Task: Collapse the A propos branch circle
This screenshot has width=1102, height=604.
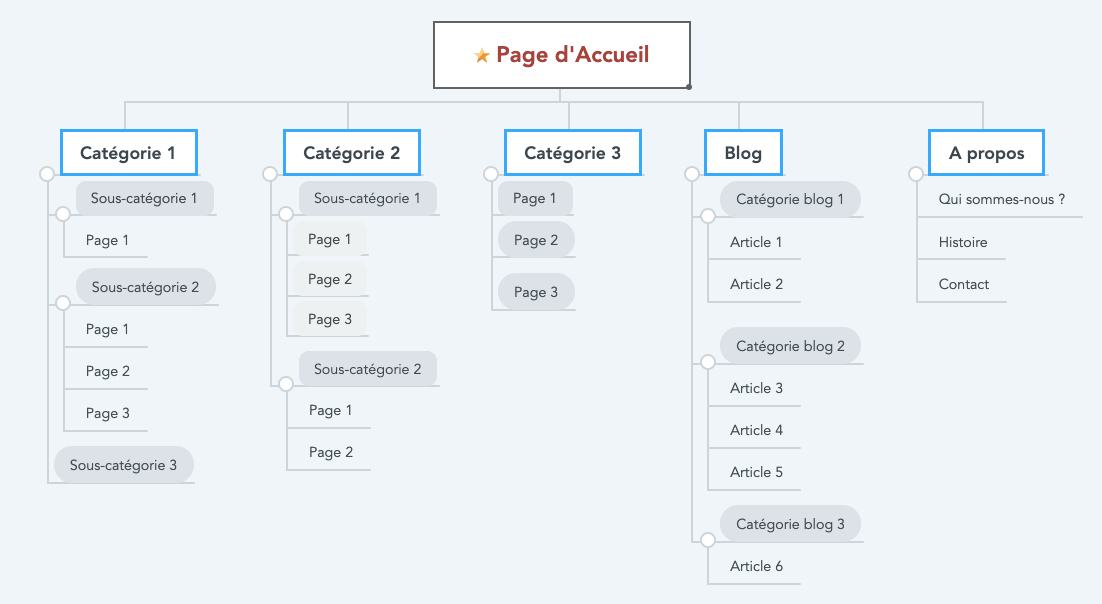Action: click(x=916, y=174)
